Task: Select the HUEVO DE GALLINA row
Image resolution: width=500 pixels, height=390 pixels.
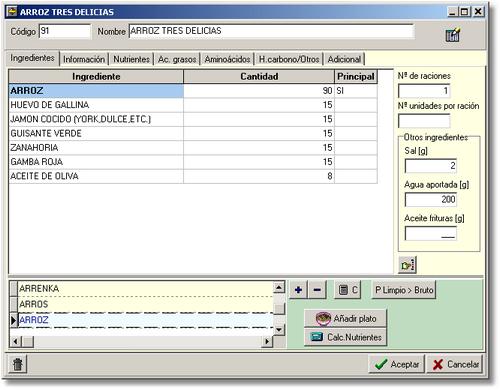Action: (x=193, y=105)
